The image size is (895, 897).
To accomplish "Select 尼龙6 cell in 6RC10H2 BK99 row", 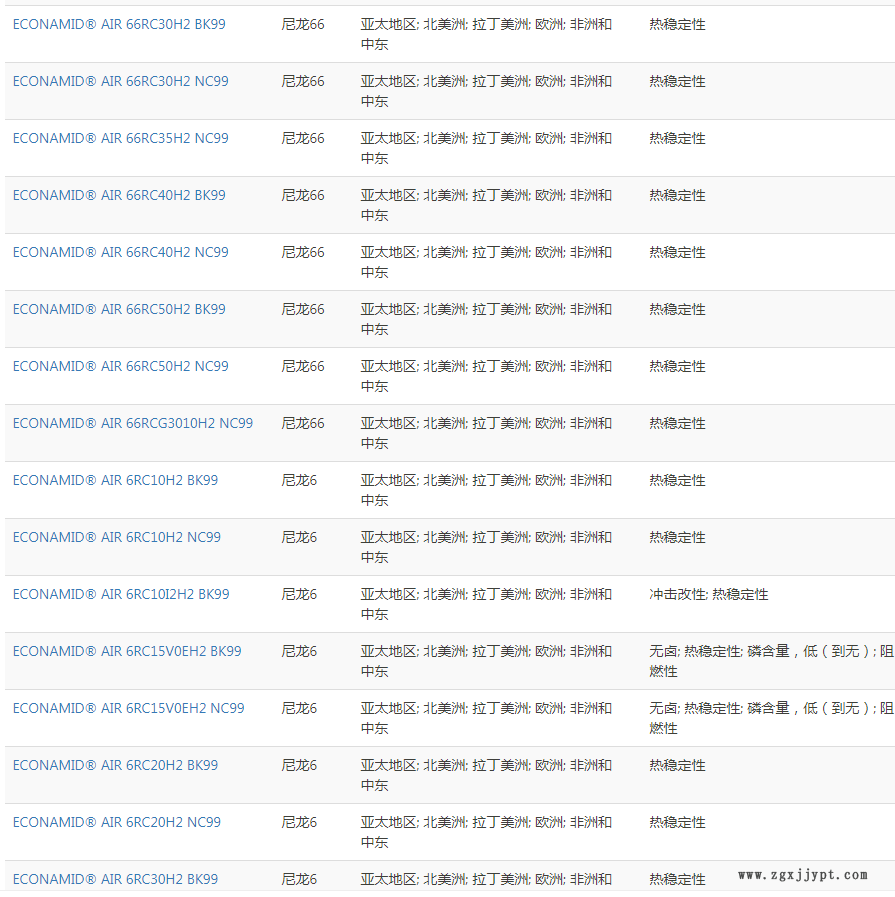I will point(299,481).
